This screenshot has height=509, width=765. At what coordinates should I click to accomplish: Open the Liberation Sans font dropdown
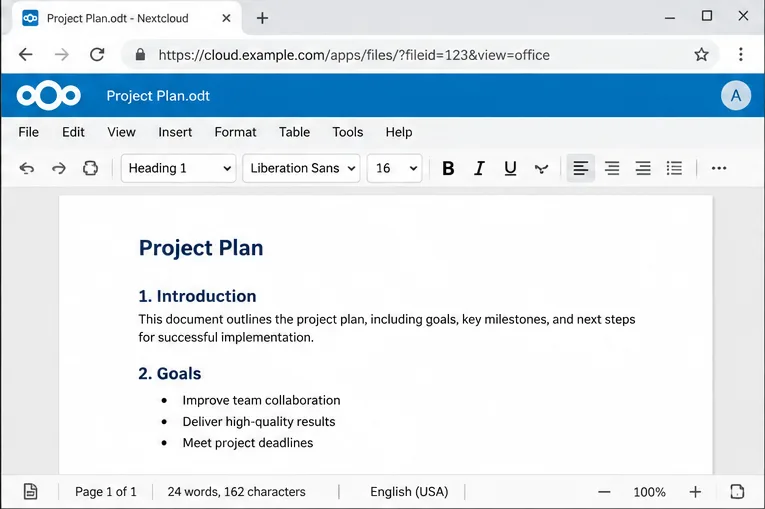[x=302, y=168]
